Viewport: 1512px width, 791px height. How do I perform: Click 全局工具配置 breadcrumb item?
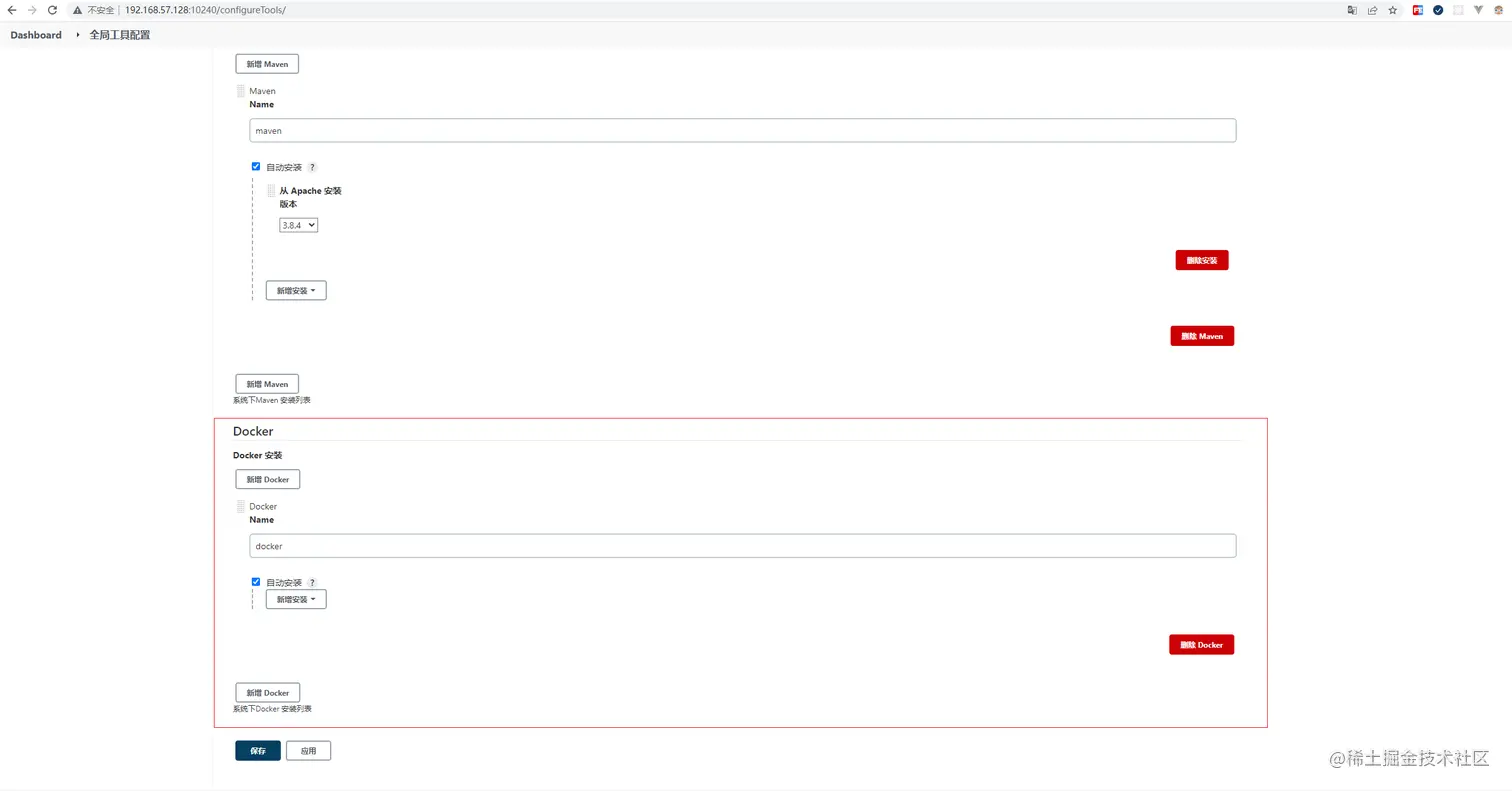(120, 35)
